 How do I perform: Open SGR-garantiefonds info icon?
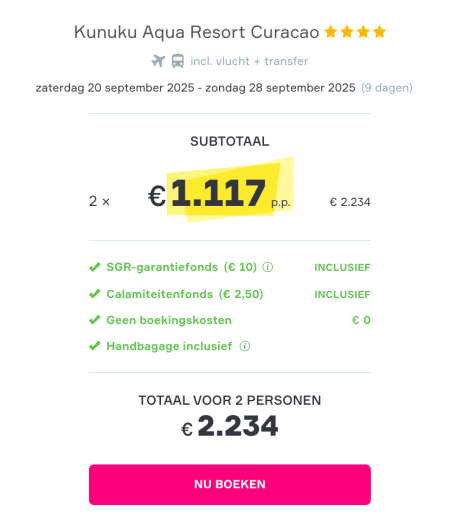tap(268, 267)
